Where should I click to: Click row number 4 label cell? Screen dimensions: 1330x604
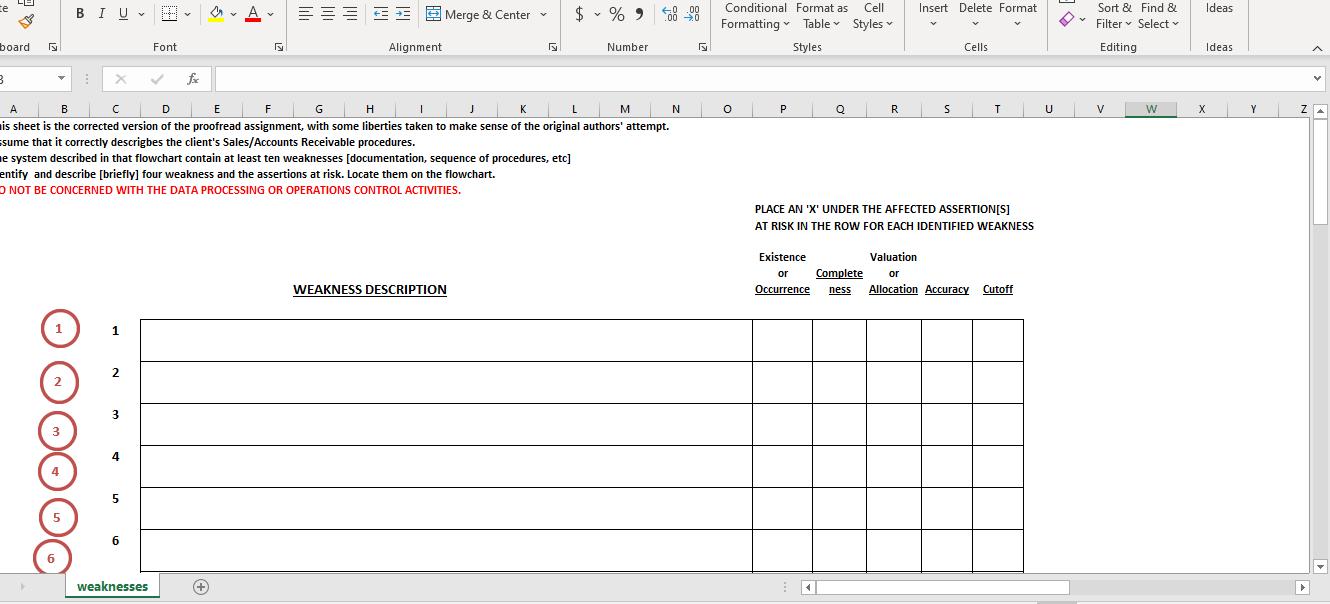pyautogui.click(x=115, y=456)
